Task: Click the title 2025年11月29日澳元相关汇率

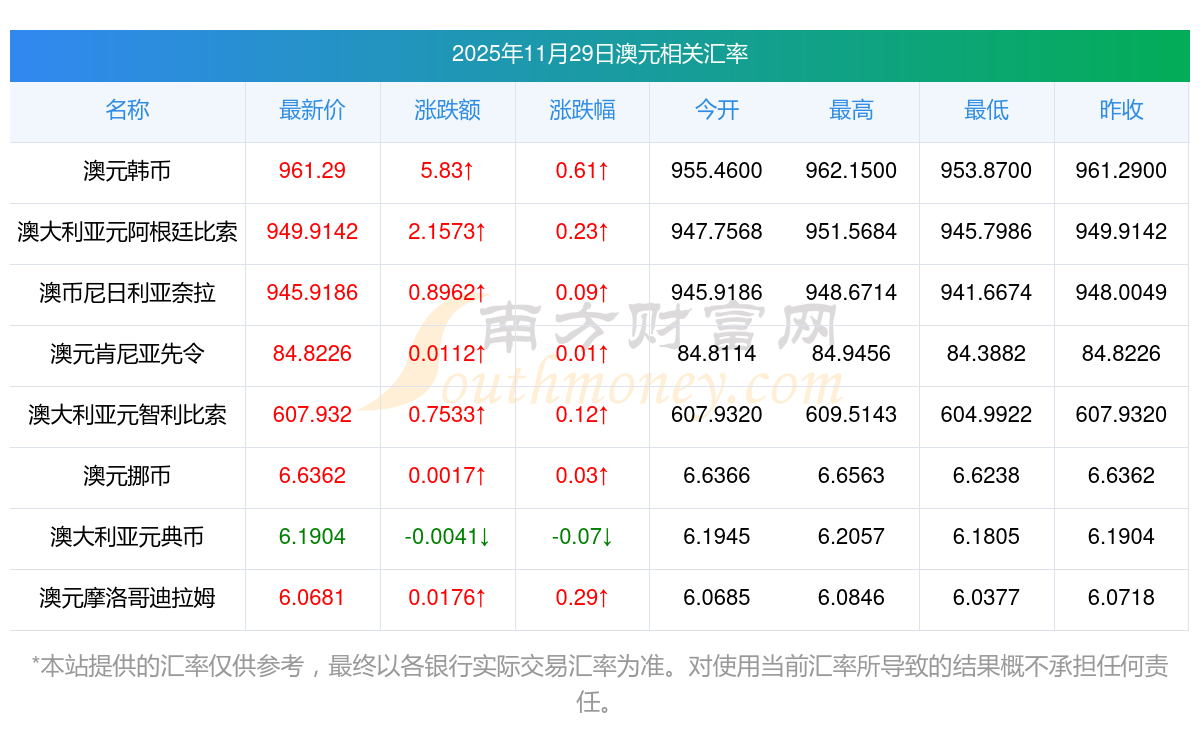Action: pyautogui.click(x=600, y=54)
